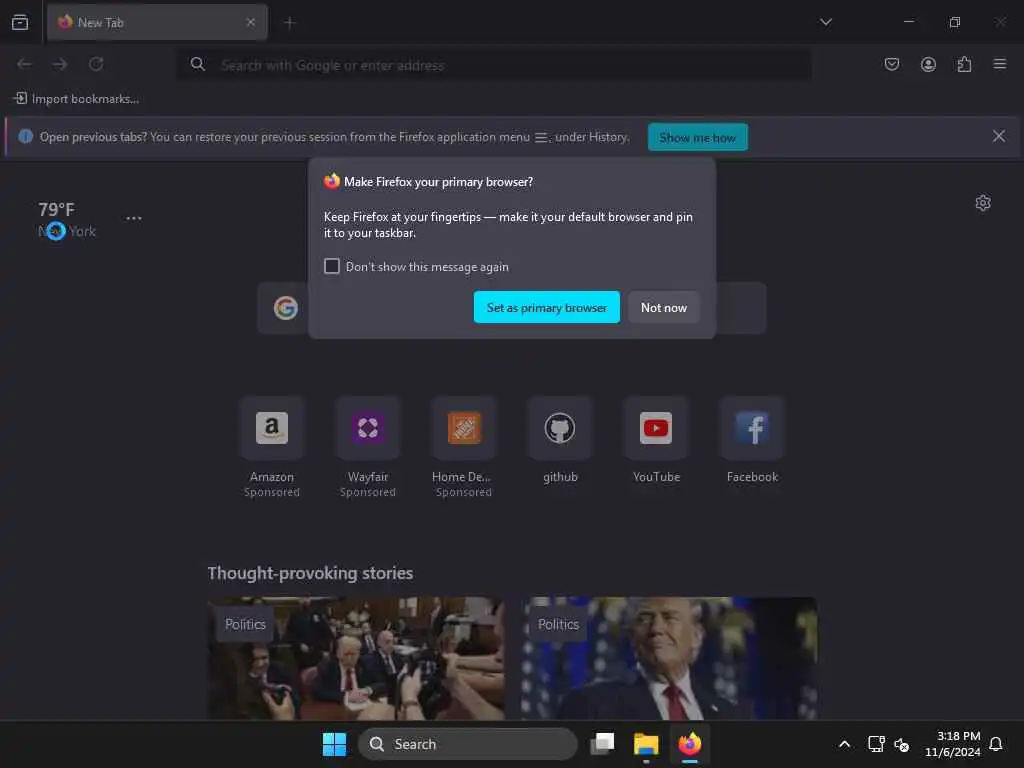Expand the list all tabs chevron
Image resolution: width=1024 pixels, height=768 pixels.
(x=826, y=22)
